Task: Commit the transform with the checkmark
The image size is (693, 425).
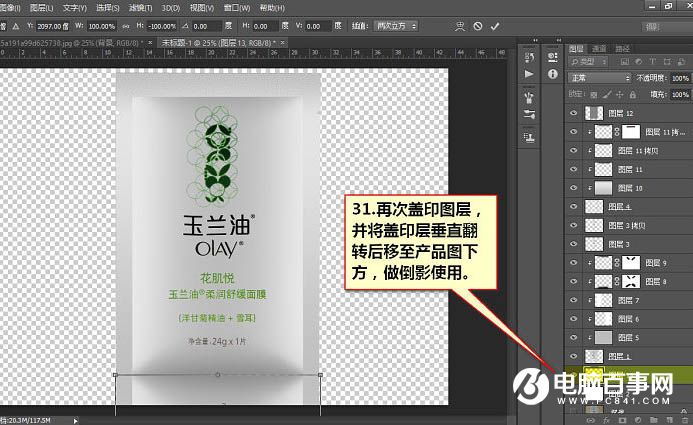Action: click(495, 27)
